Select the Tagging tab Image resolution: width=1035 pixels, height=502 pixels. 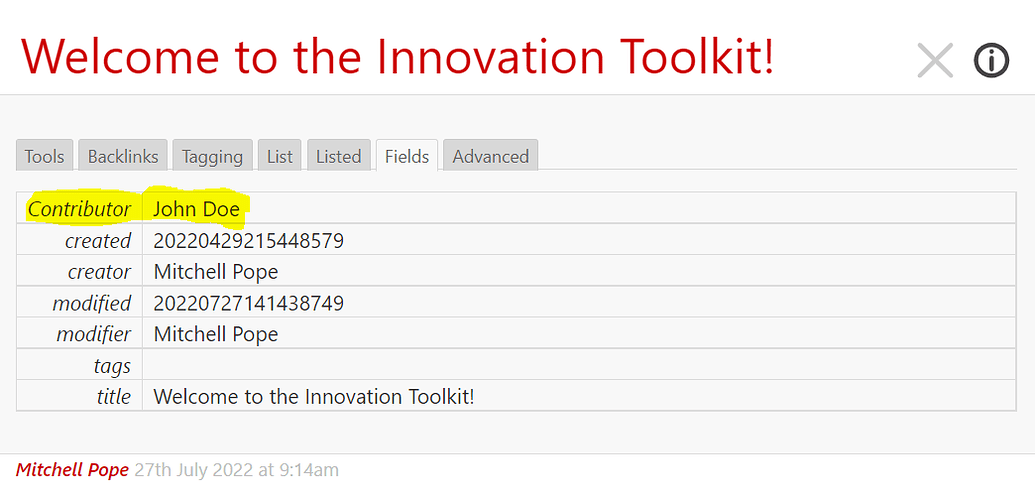[213, 156]
